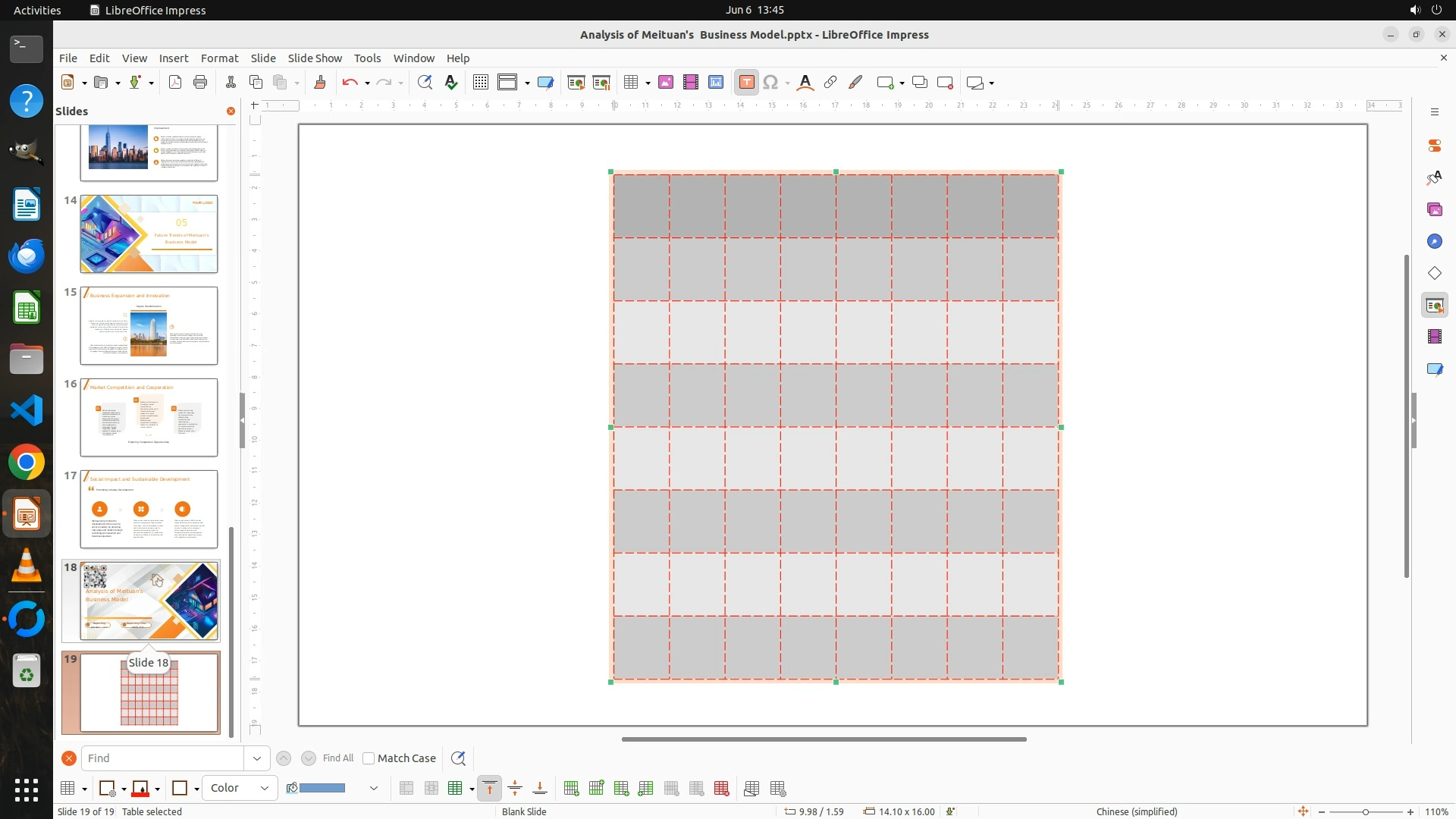Toggle Start from First Slide button
Screen dimensions: 1456x819
(x=576, y=83)
